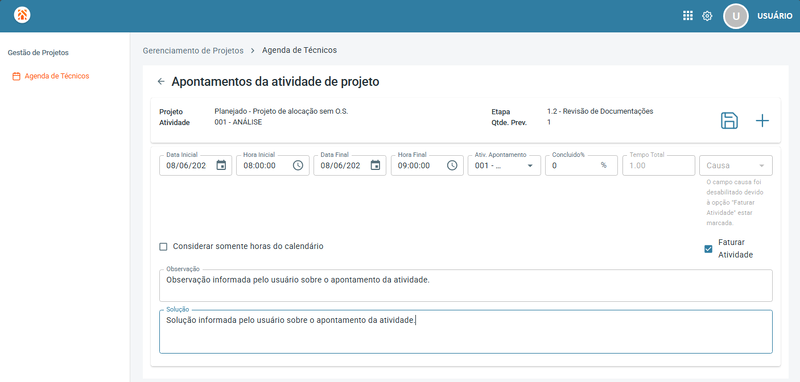800x382 pixels.
Task: Open the apps grid menu
Action: 688,16
